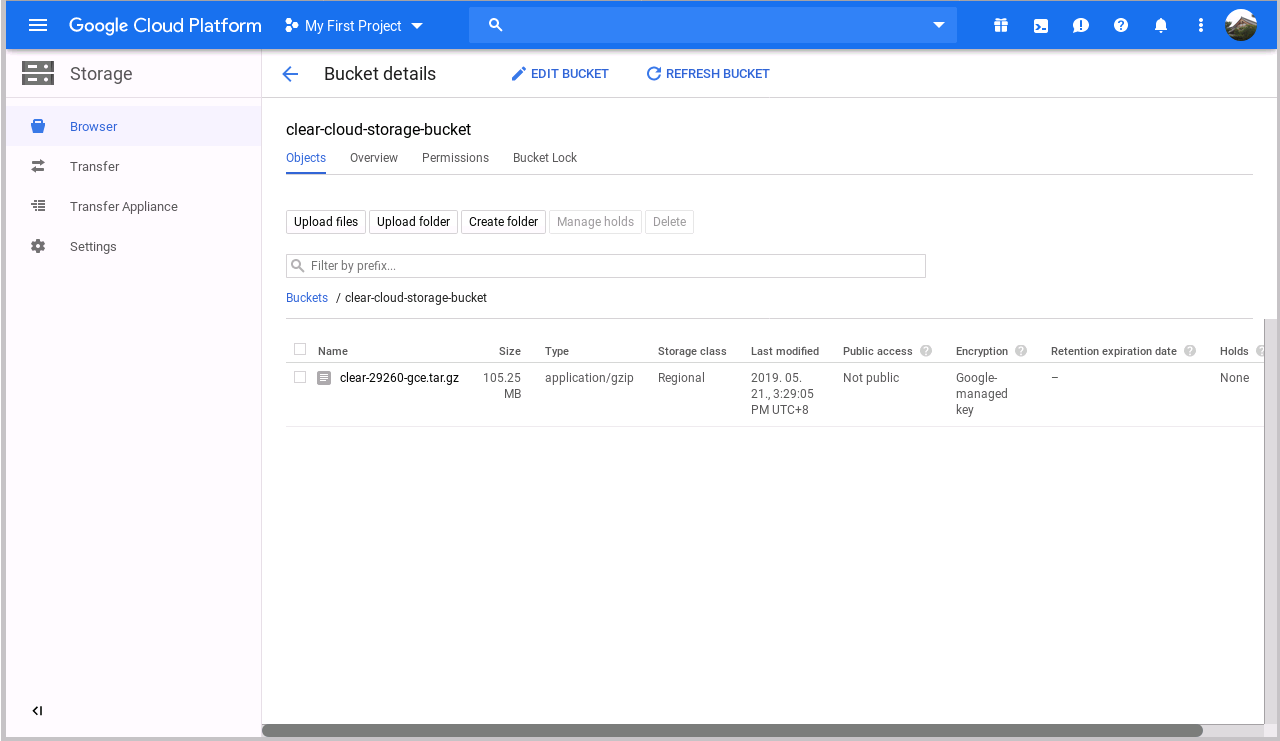The image size is (1280, 741).
Task: Click the horizontal scrollbar at bottom
Action: [732, 731]
